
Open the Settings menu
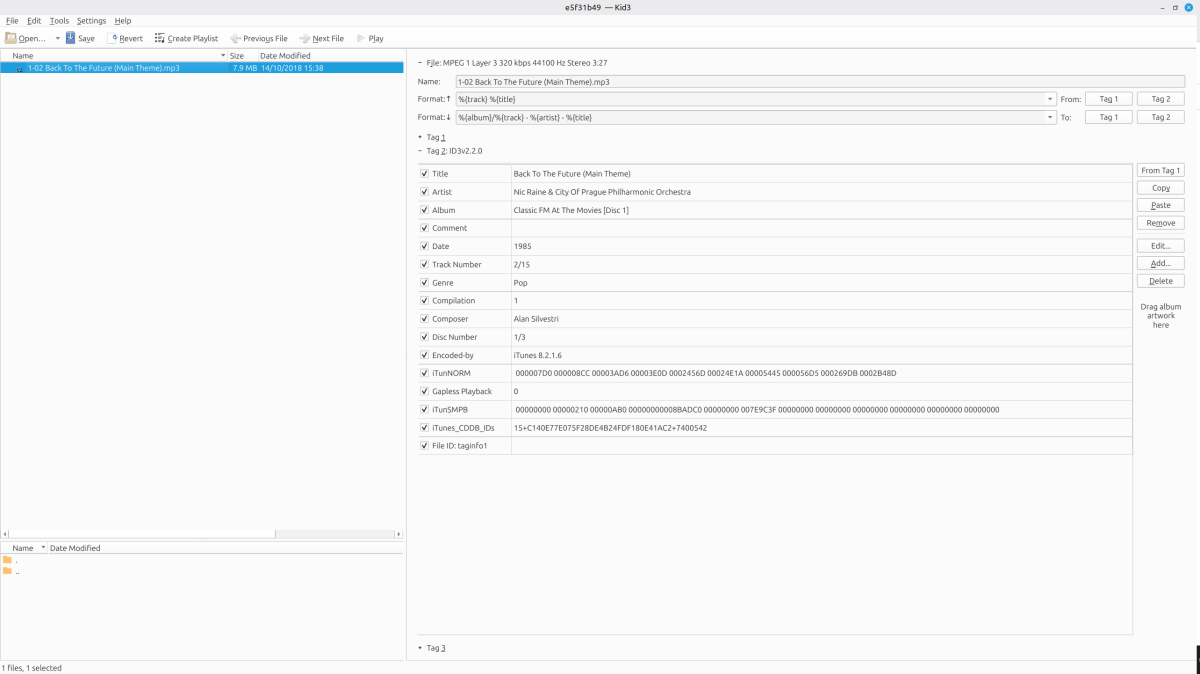91,20
